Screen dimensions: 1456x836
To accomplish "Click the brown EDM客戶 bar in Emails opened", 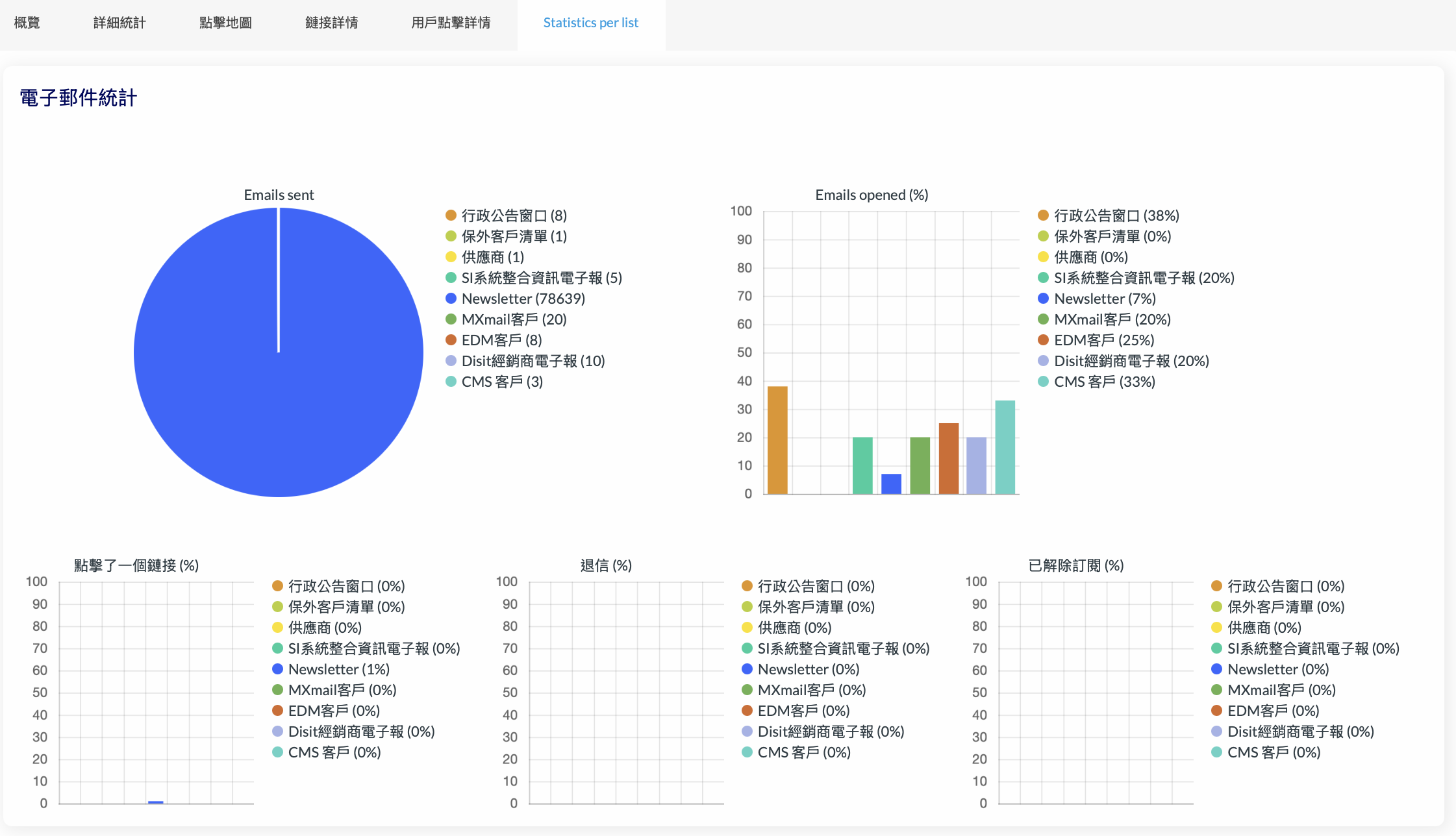I will point(948,458).
